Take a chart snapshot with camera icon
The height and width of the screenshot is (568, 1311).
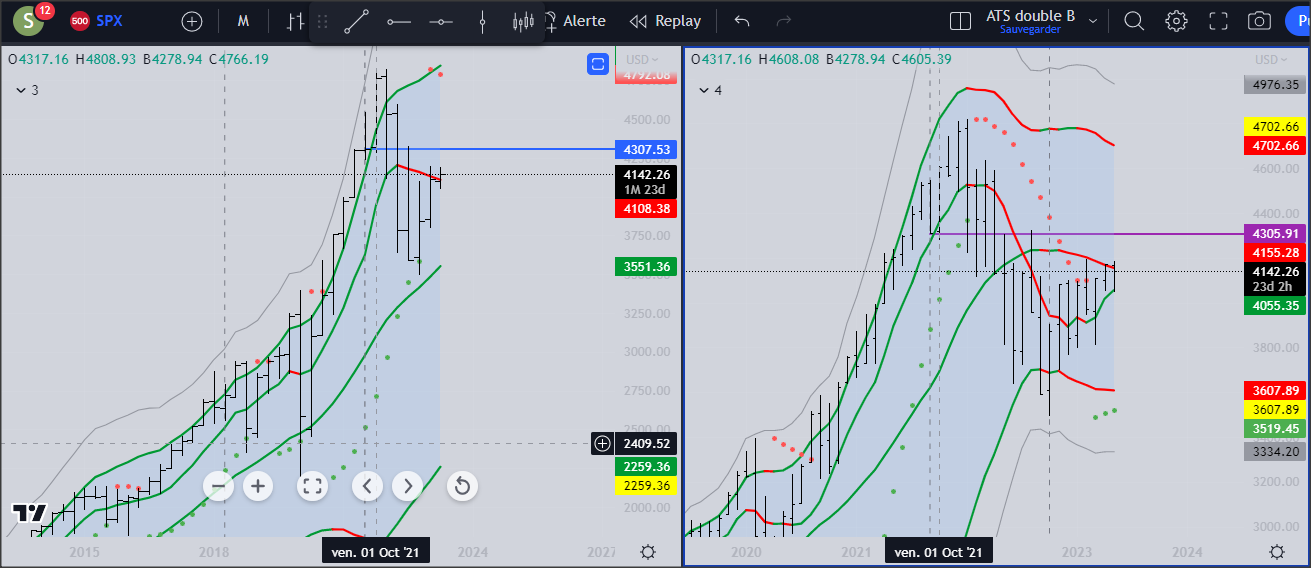1259,21
